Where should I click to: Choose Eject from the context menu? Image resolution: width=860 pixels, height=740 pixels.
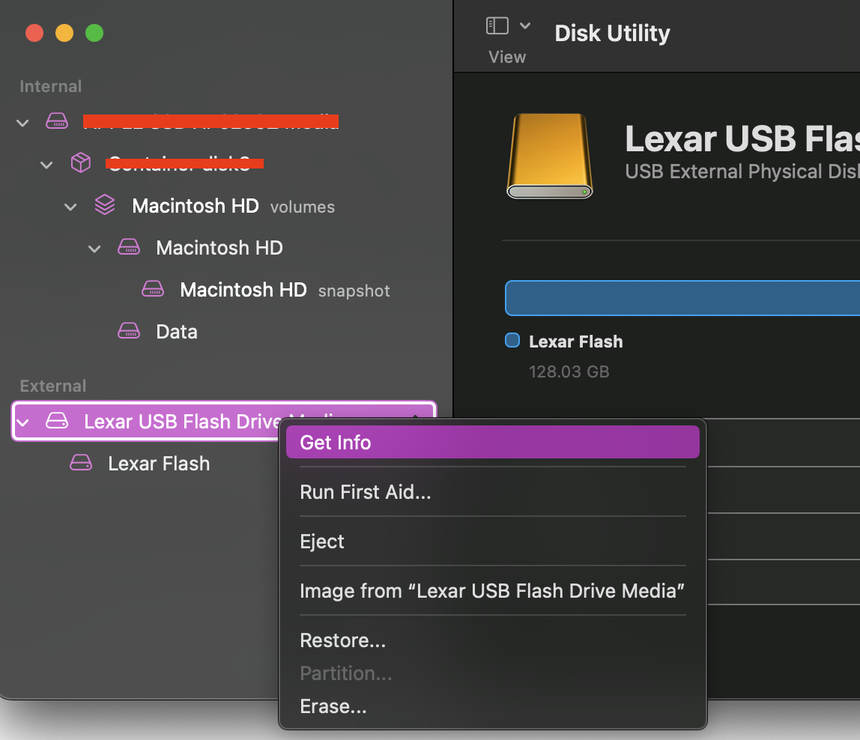(x=322, y=541)
